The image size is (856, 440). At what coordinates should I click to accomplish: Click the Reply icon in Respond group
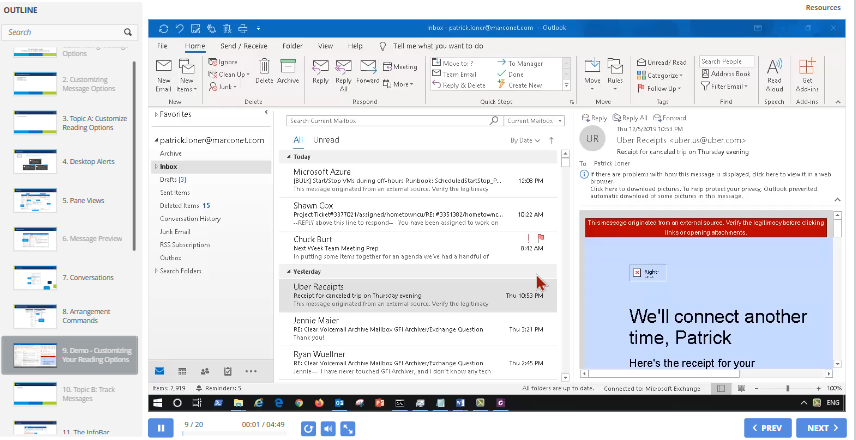(x=320, y=67)
